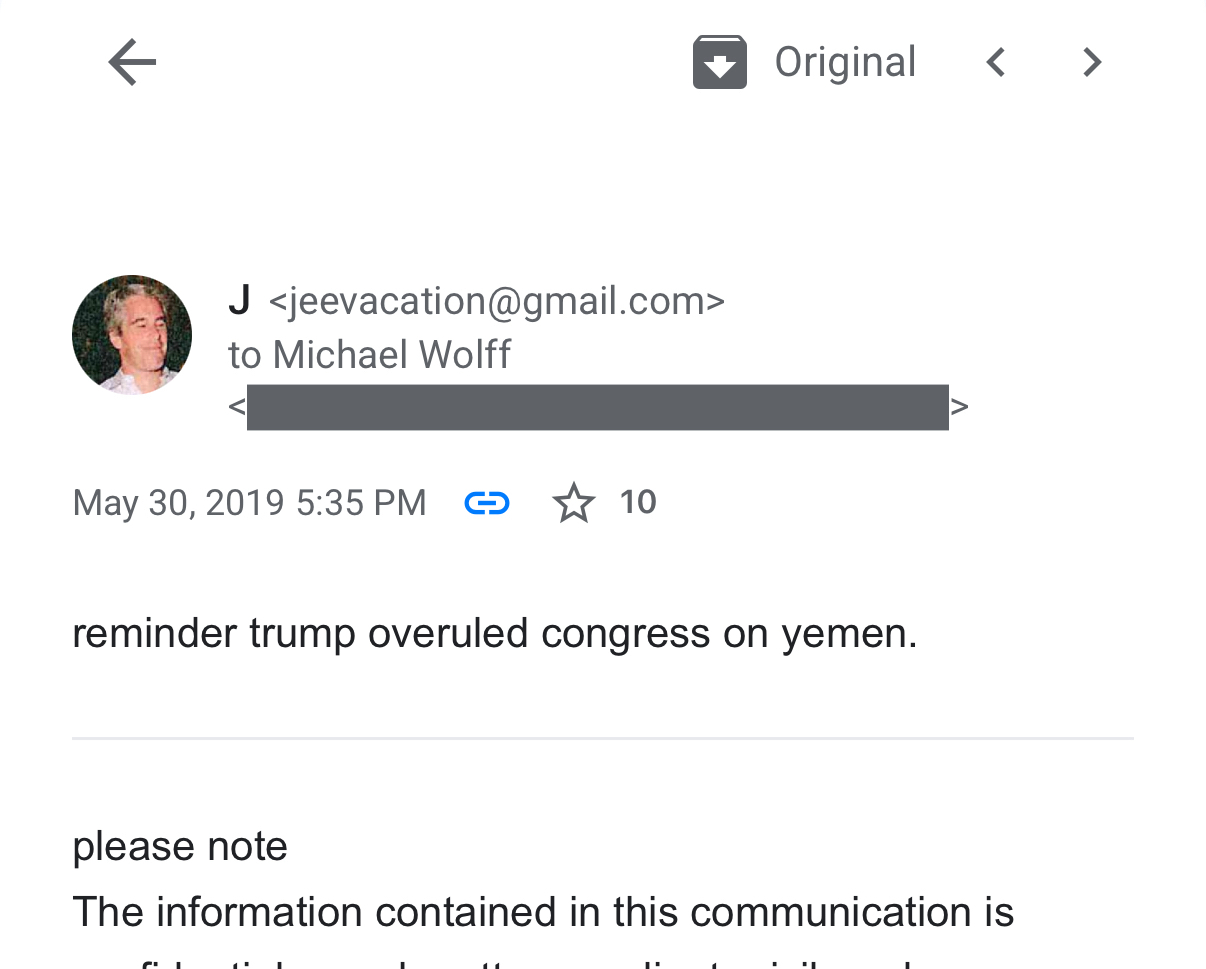Click the blue link icon beside the date

pyautogui.click(x=487, y=503)
